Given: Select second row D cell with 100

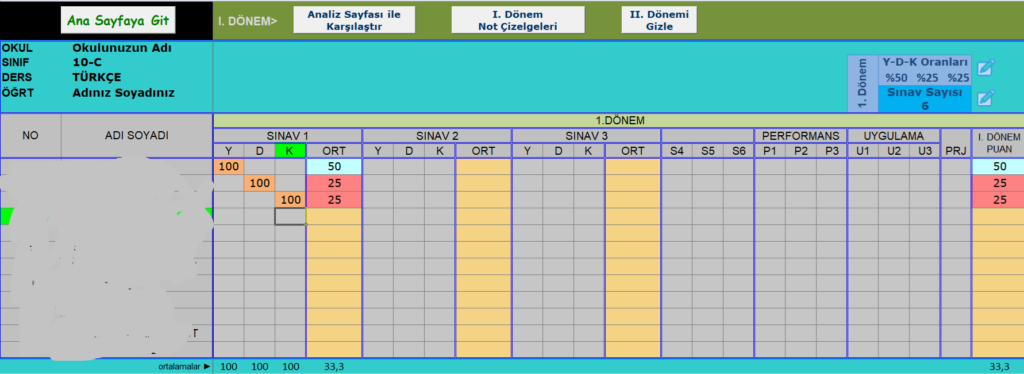Looking at the screenshot, I should pos(259,183).
